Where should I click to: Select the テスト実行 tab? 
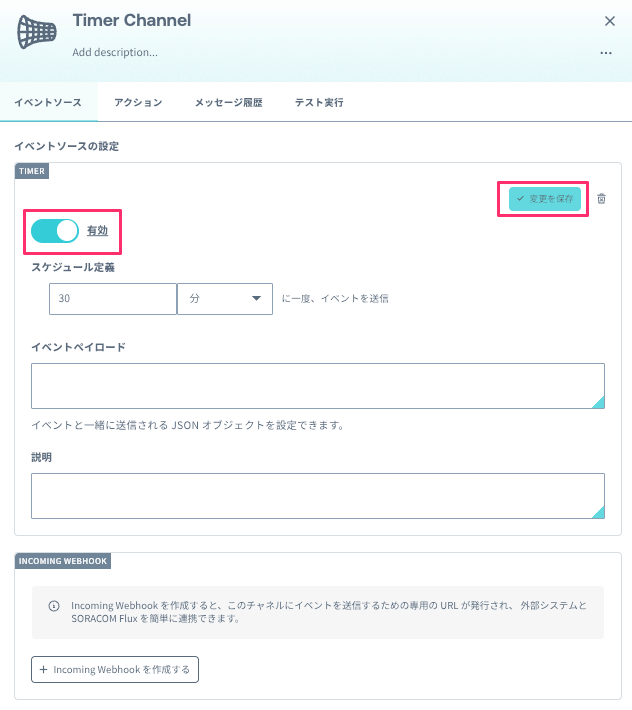click(319, 102)
